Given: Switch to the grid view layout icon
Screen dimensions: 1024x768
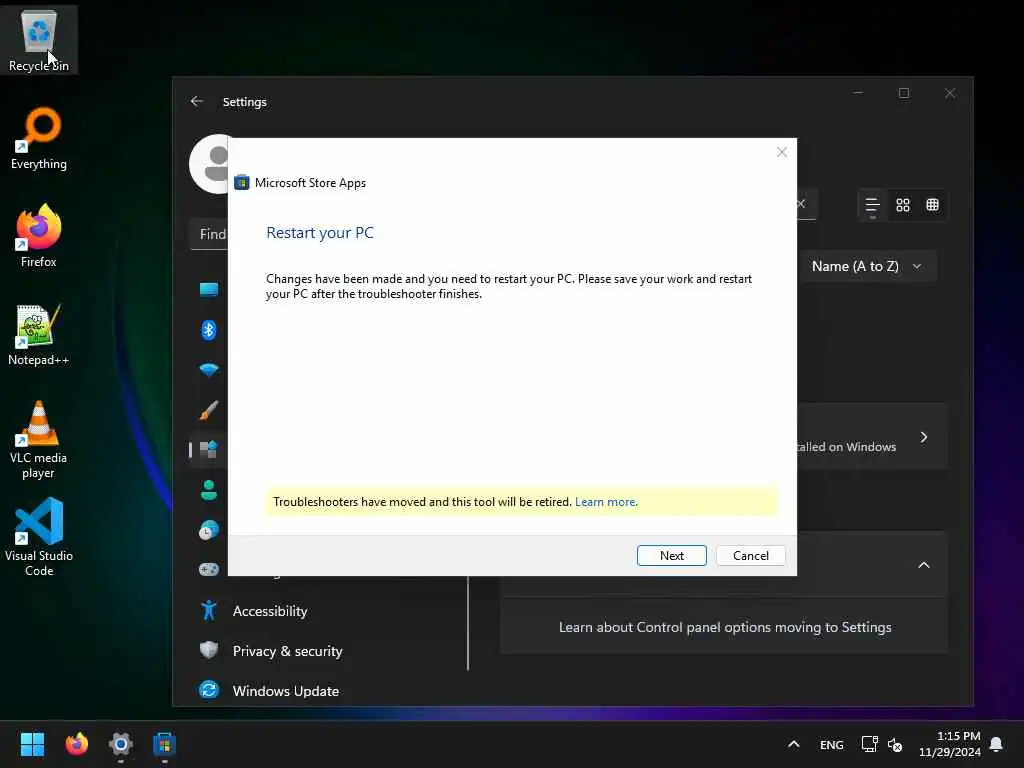Looking at the screenshot, I should pyautogui.click(x=903, y=205).
